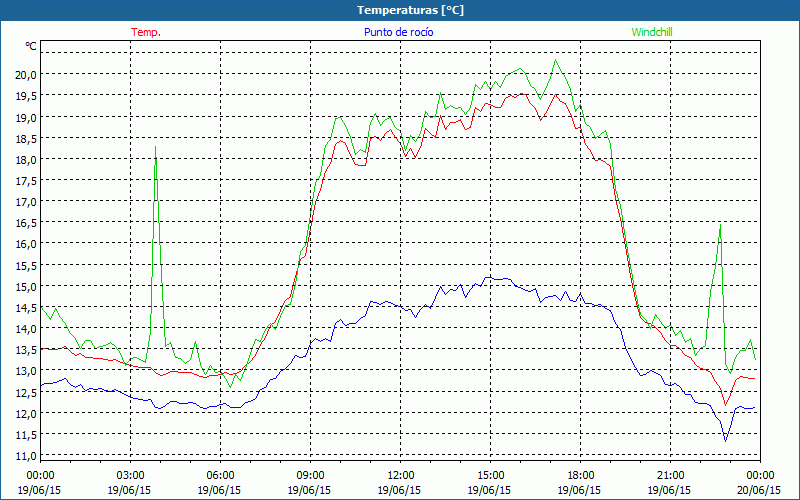Click the '20,0' y-axis value
Screen dimensions: 800x500
[27, 74]
